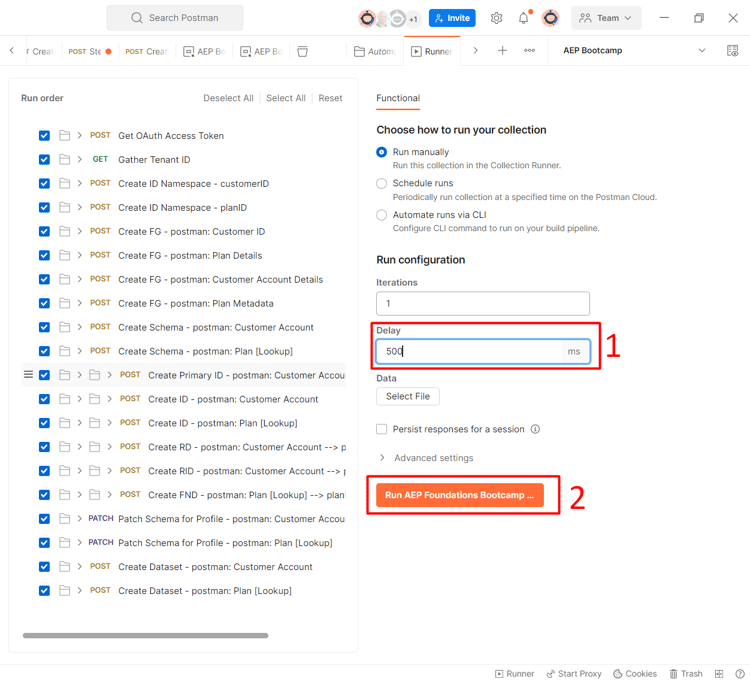This screenshot has height=682, width=750.
Task: Uncheck Gather Tenant ID request
Action: (44, 160)
